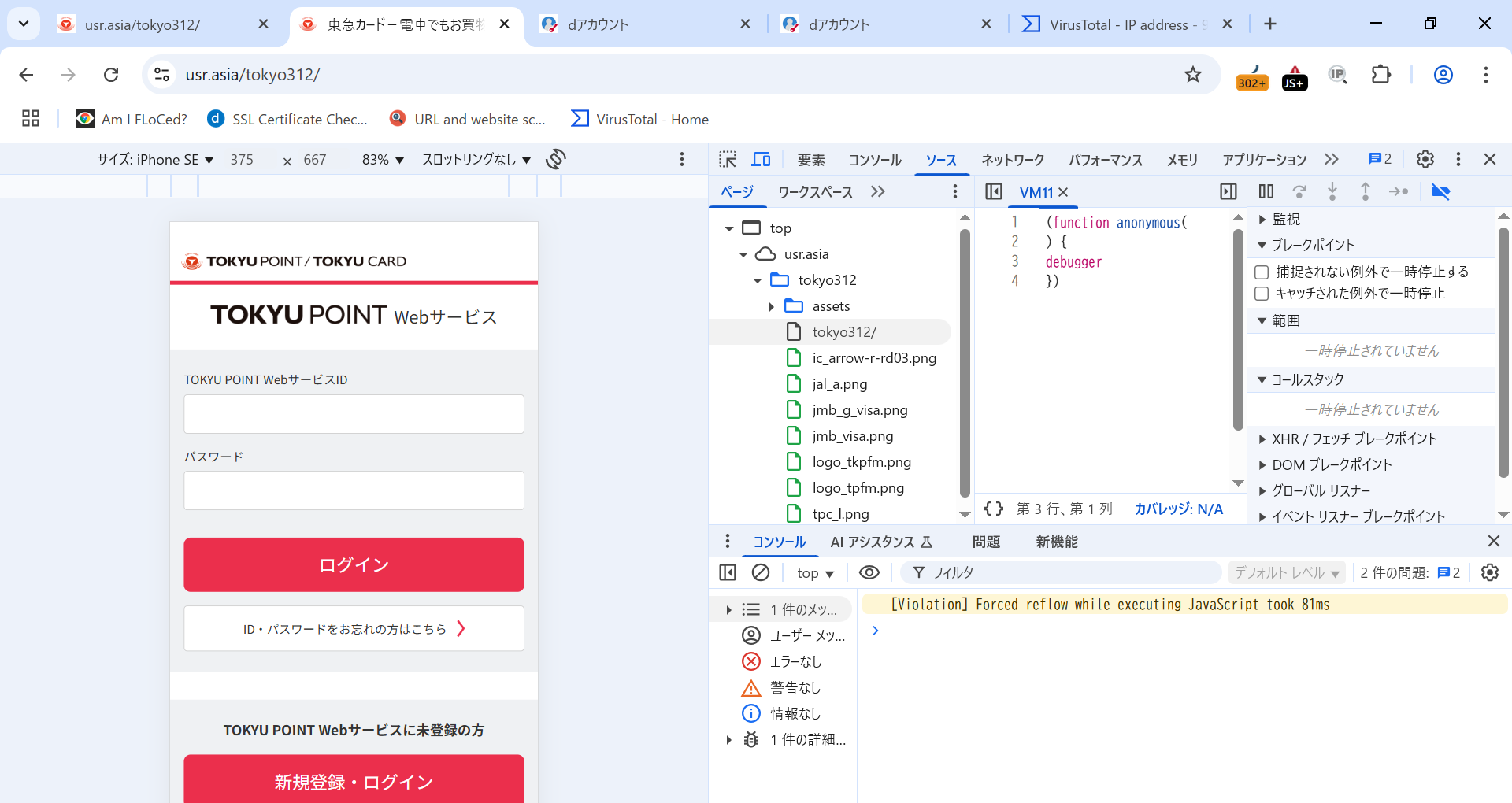Click the パスワード input field
Image resolution: width=1512 pixels, height=803 pixels.
[x=354, y=490]
